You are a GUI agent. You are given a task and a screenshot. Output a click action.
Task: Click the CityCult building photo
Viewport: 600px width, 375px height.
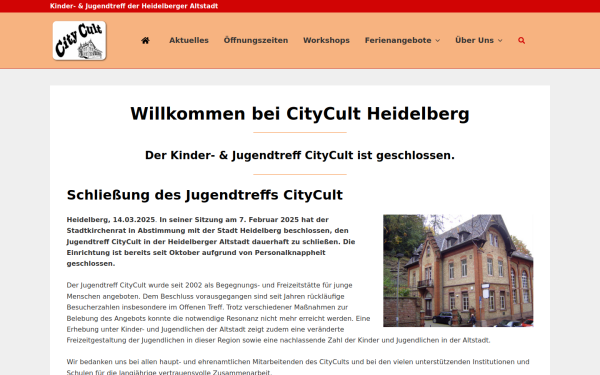(458, 271)
